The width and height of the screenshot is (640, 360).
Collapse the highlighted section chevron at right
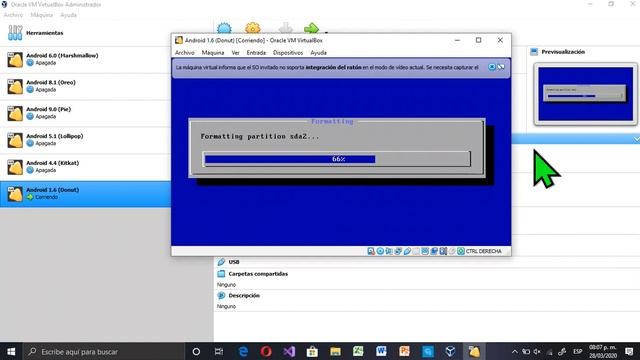(636, 140)
